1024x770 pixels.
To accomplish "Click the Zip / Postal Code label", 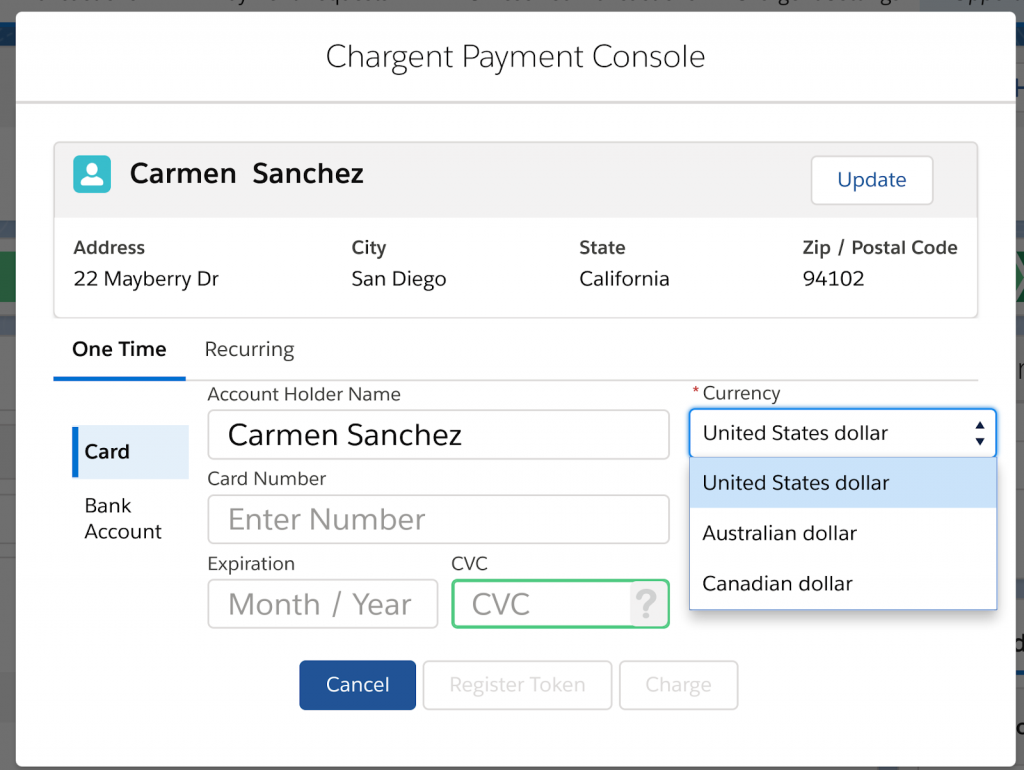I will [x=880, y=248].
